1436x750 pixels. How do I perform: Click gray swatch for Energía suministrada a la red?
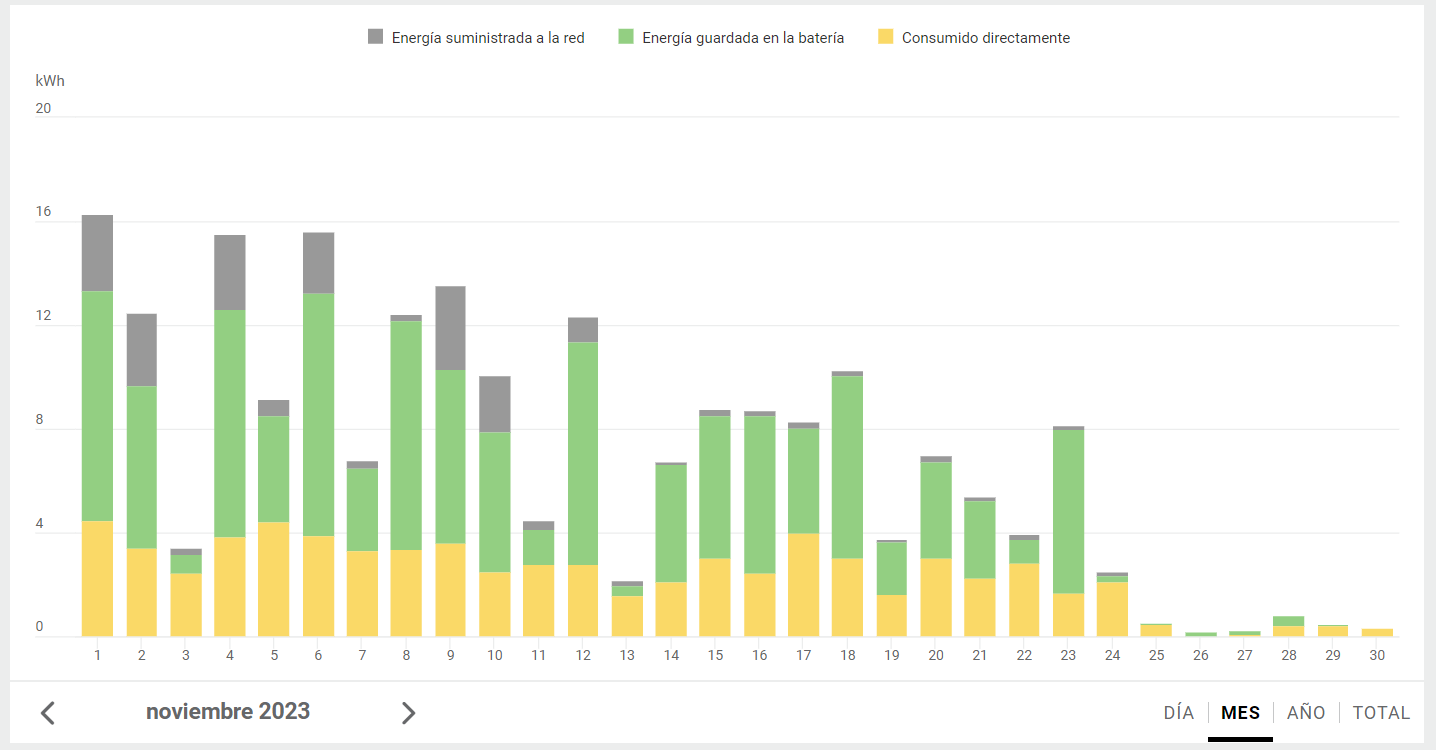tap(376, 37)
